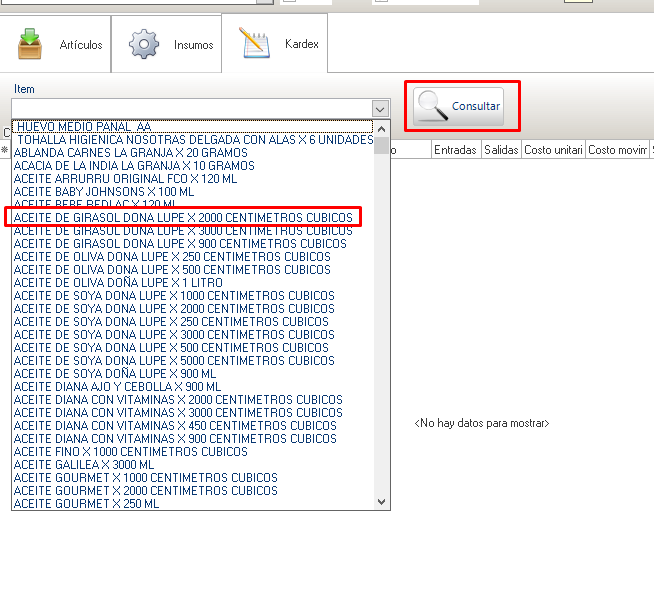Select ACEITE GALILEA X 3000 ML
Image resolution: width=654 pixels, height=608 pixels.
click(x=84, y=464)
